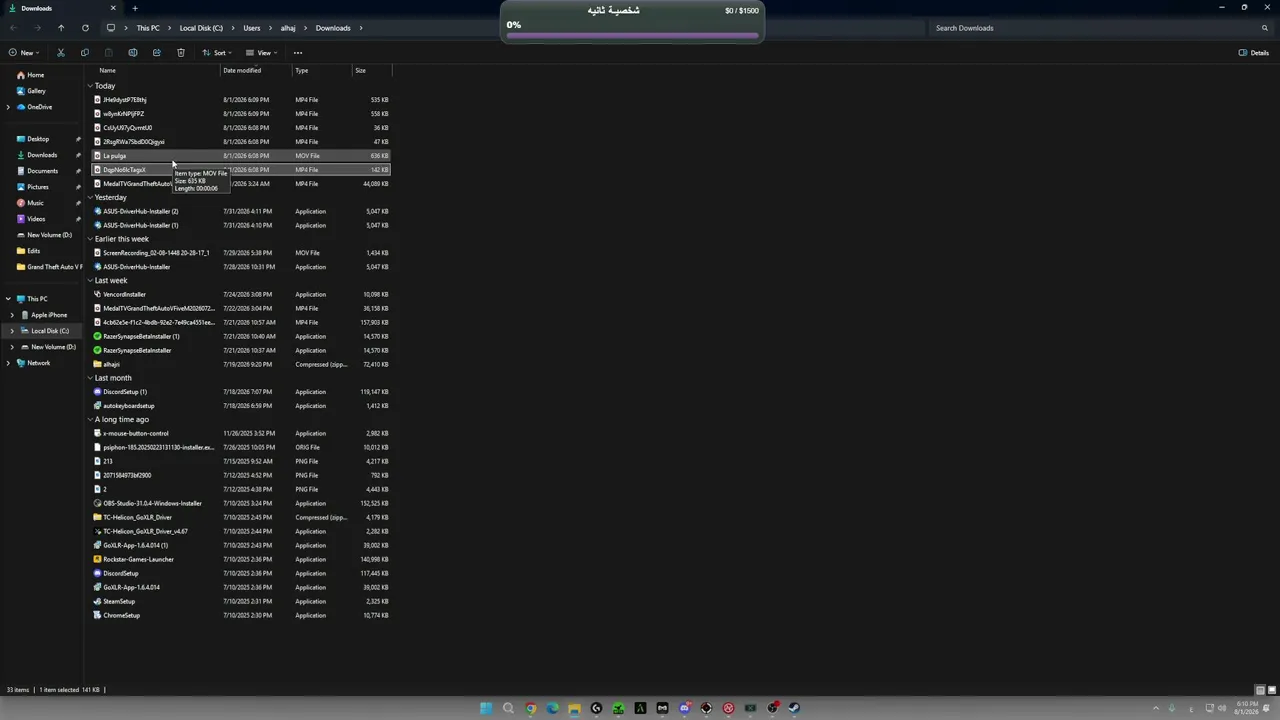Open the See more (three dots) menu
This screenshot has width=1280, height=720.
coord(298,53)
